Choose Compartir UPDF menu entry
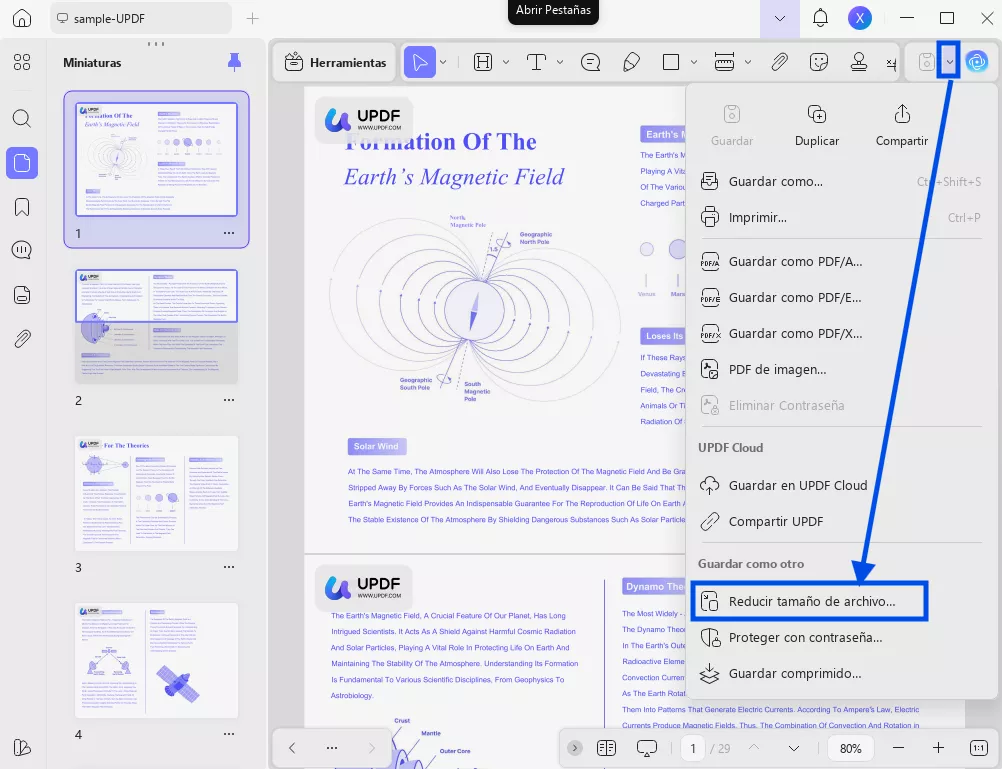The image size is (1002, 769). coord(840,522)
